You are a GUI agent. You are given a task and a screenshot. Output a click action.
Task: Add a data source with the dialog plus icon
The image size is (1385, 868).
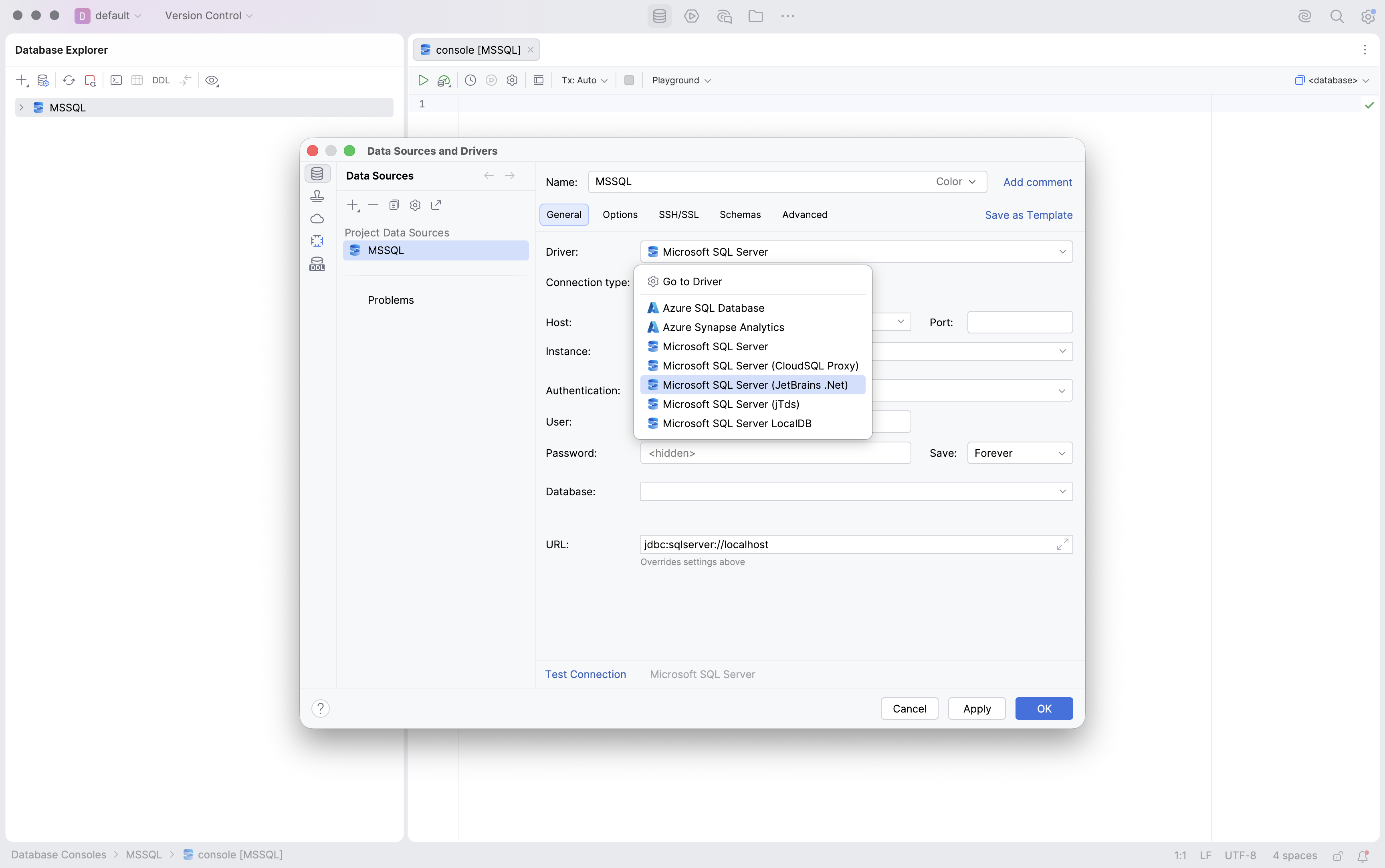[x=353, y=206]
